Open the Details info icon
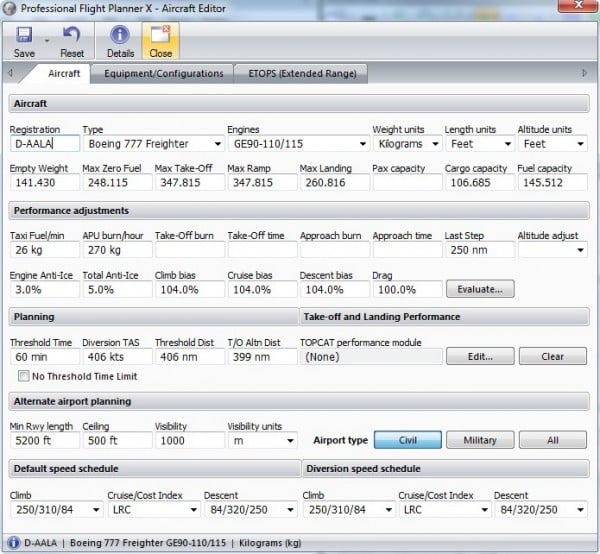The image size is (600, 554). click(119, 36)
